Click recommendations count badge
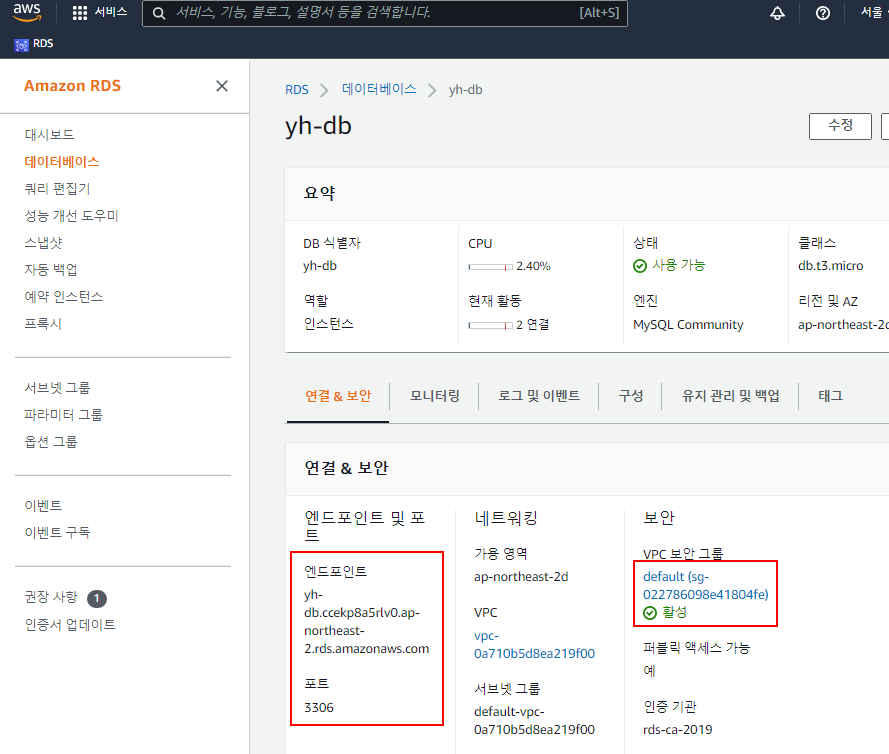Viewport: 889px width, 754px height. [x=97, y=598]
